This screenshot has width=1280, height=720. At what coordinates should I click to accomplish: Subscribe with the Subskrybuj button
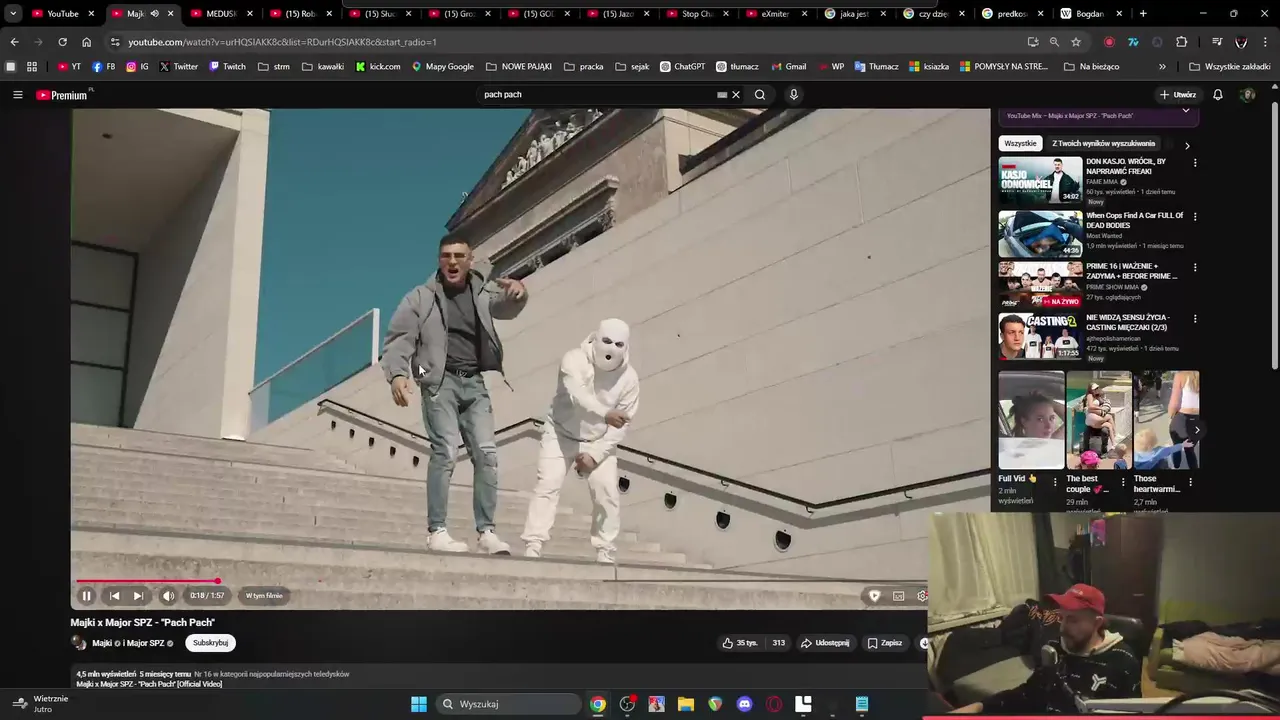pos(210,643)
